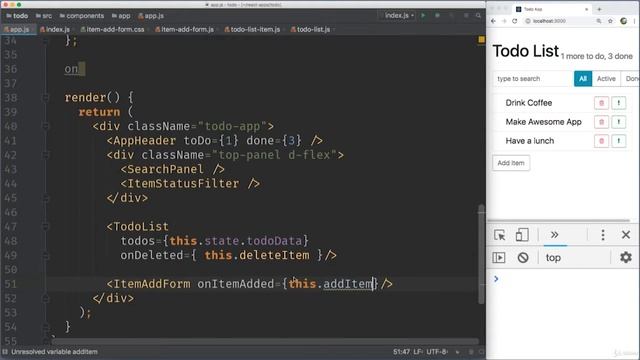This screenshot has width=640, height=360.
Task: Select the Todo App browser tab
Action: coord(551,9)
